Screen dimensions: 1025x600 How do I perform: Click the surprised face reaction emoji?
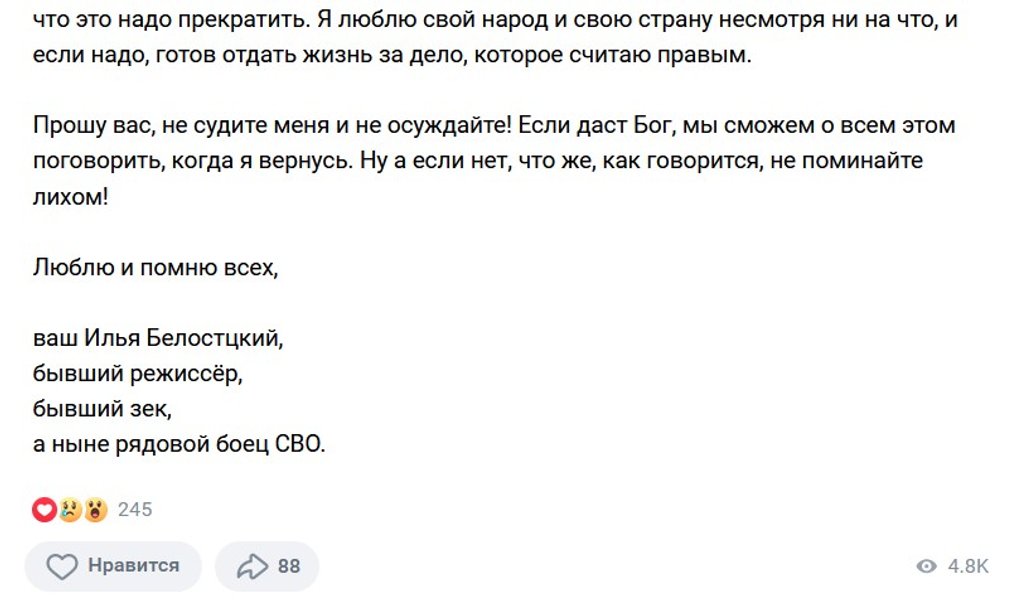click(95, 510)
